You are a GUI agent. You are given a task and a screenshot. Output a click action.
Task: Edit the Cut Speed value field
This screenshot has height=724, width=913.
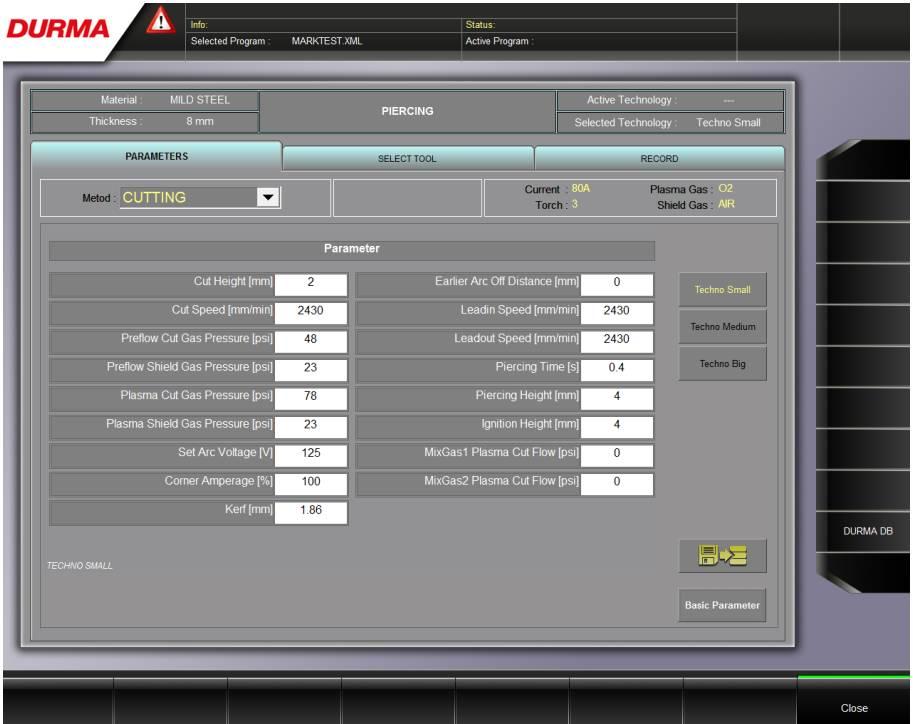(x=311, y=311)
